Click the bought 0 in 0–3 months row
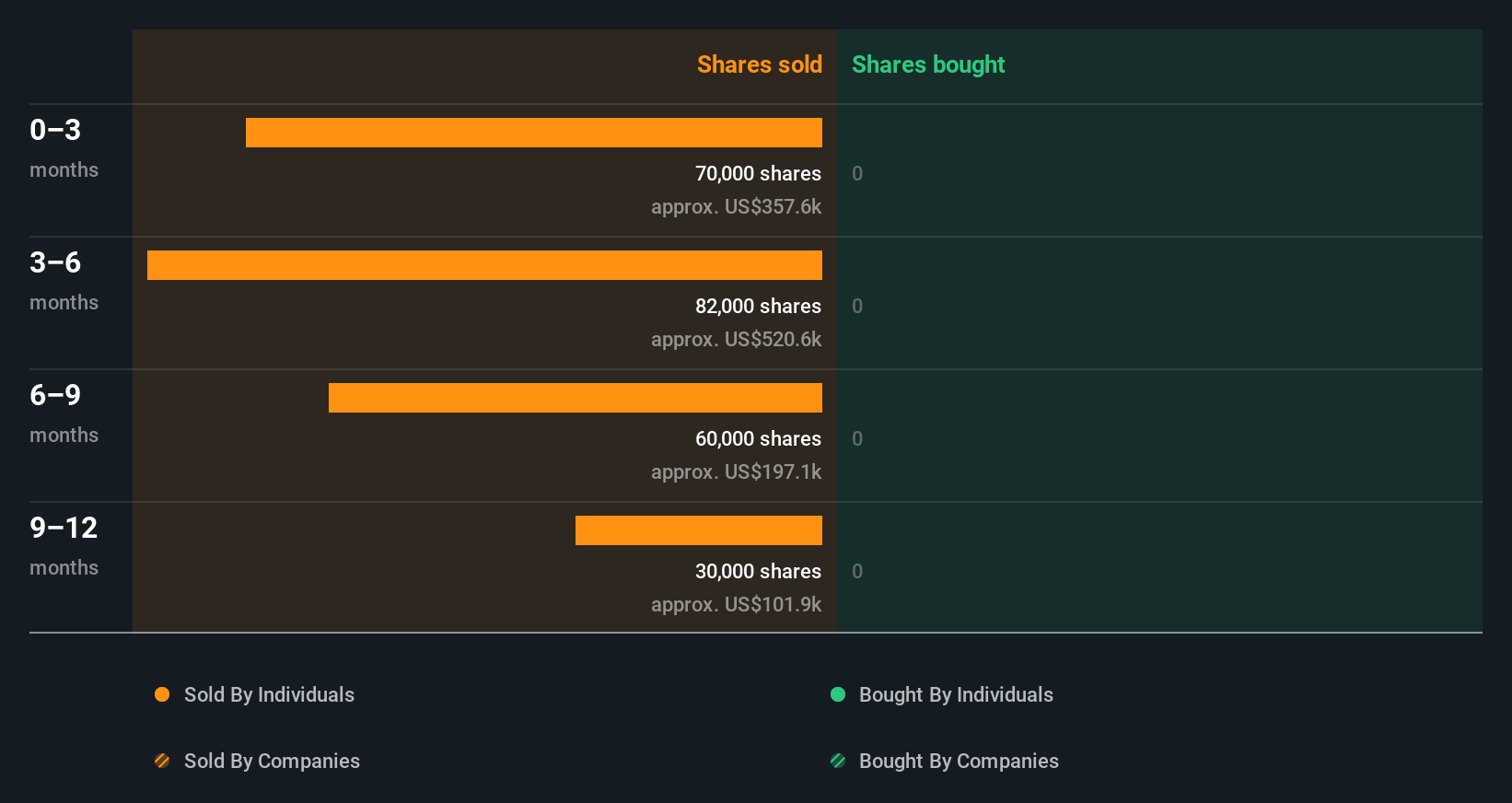Screen dimensions: 1512x803 click(857, 173)
